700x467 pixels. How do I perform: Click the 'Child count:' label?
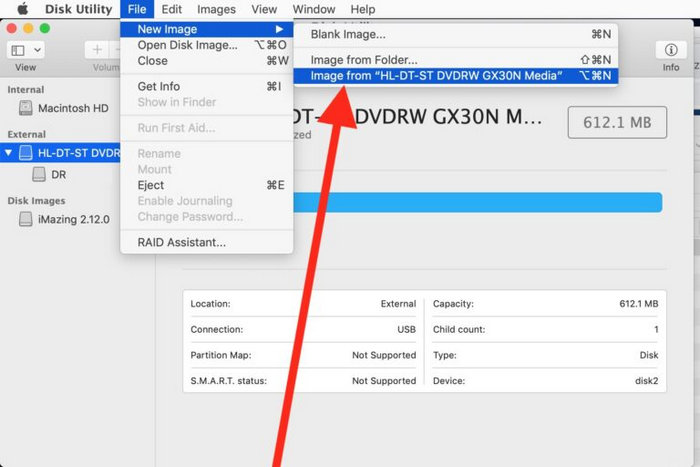(459, 329)
